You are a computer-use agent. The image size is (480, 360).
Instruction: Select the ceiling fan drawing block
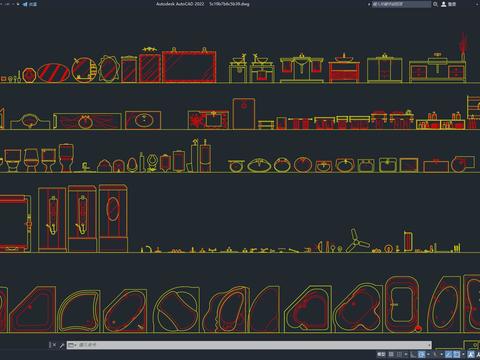click(x=357, y=241)
